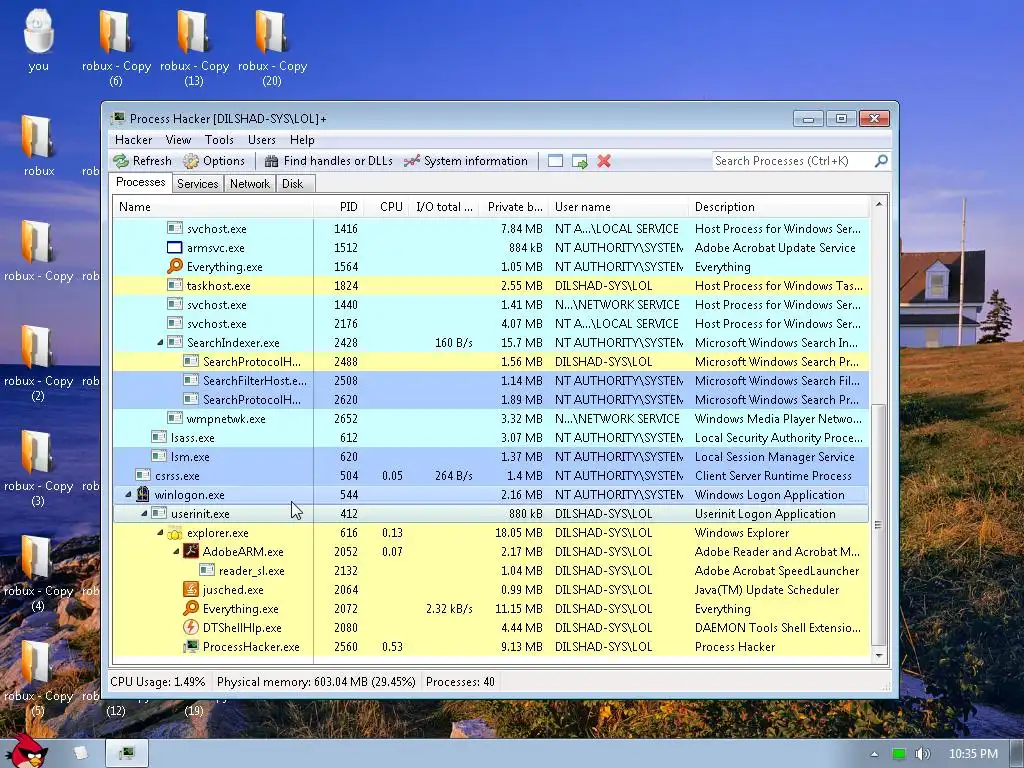1024x768 pixels.
Task: Click the scroll down arrow of process list
Action: pyautogui.click(x=879, y=655)
